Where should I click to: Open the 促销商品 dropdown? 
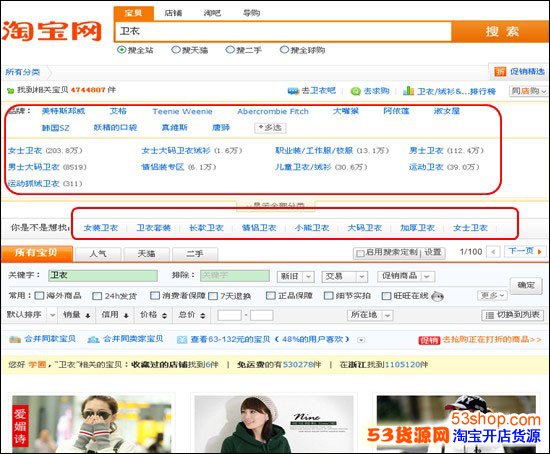[406, 276]
